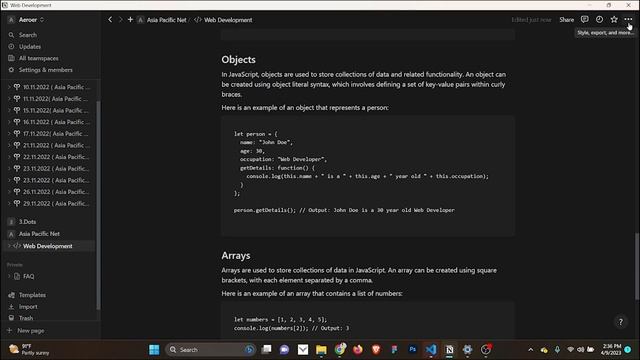Open the help question mark button
The height and width of the screenshot is (360, 640).
[x=620, y=322]
